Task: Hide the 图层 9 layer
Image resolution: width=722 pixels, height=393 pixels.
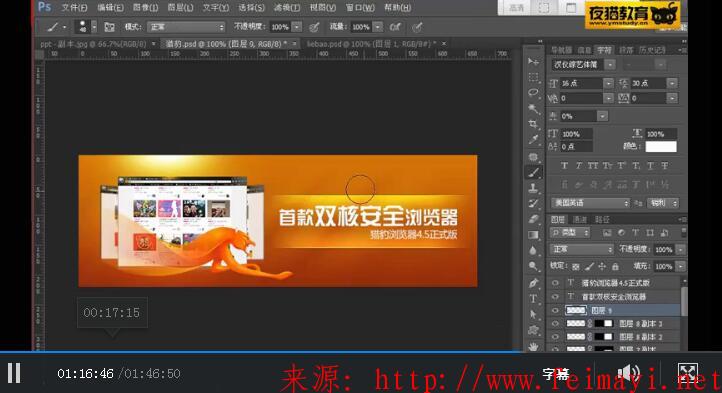Action: 555,311
